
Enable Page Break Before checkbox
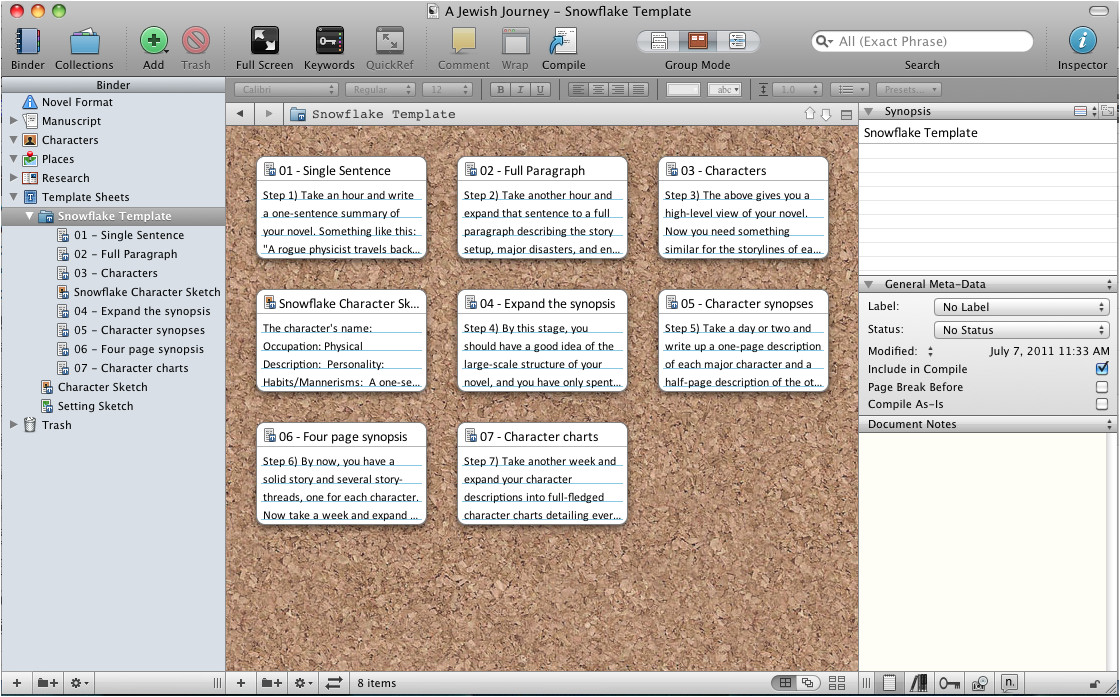1101,387
